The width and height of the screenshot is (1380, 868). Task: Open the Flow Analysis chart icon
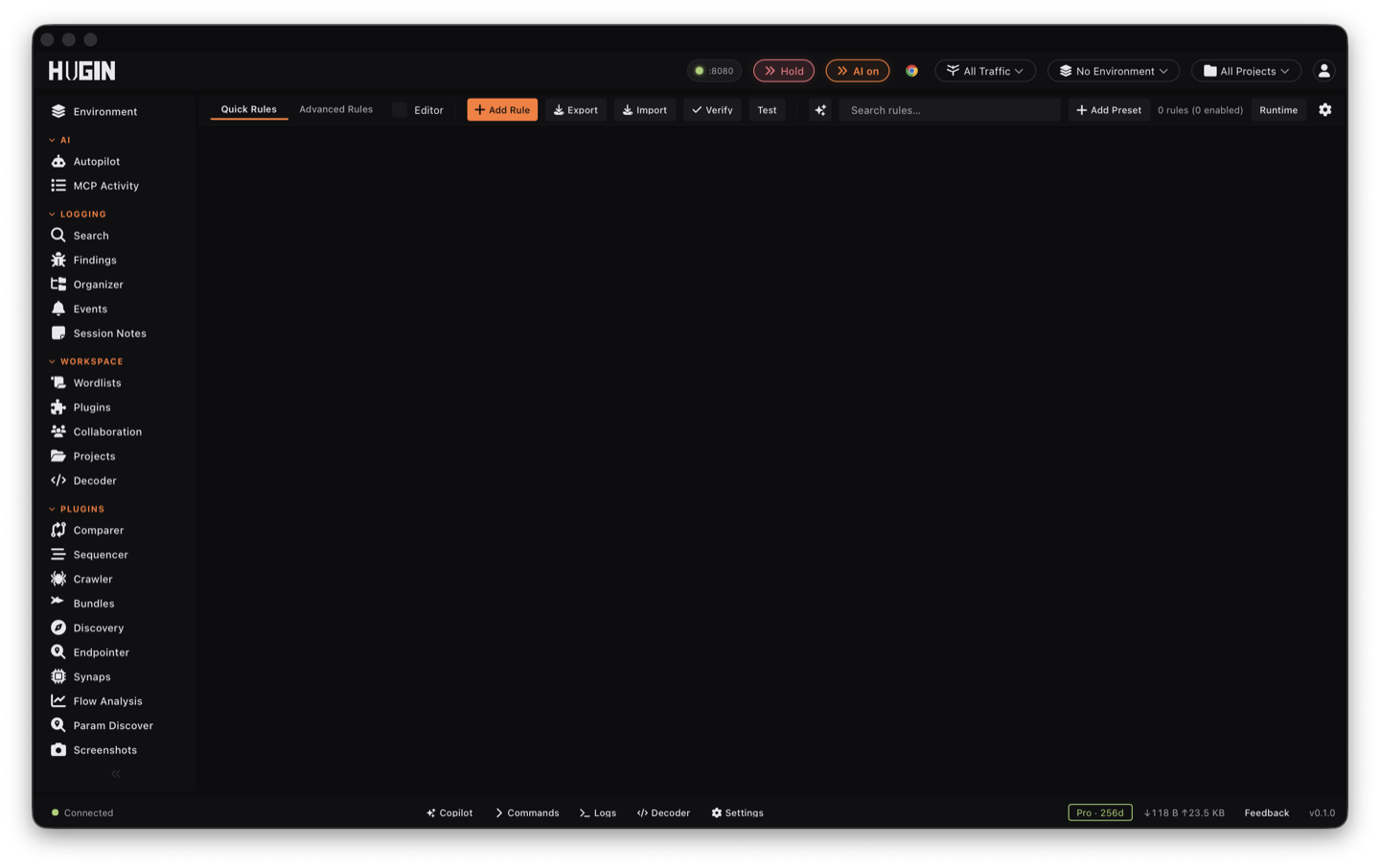[58, 701]
